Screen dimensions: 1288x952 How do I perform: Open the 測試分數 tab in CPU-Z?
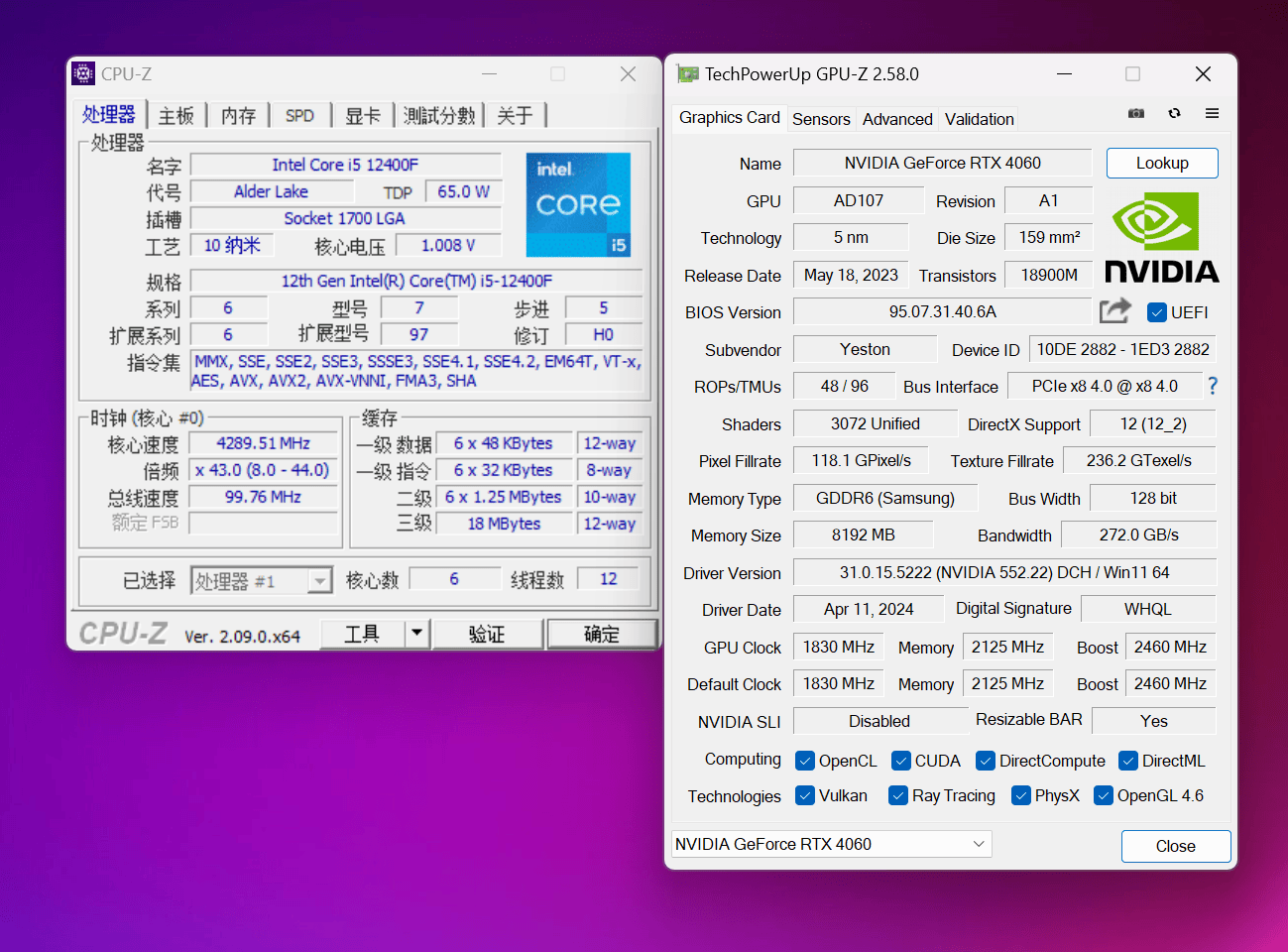point(439,115)
